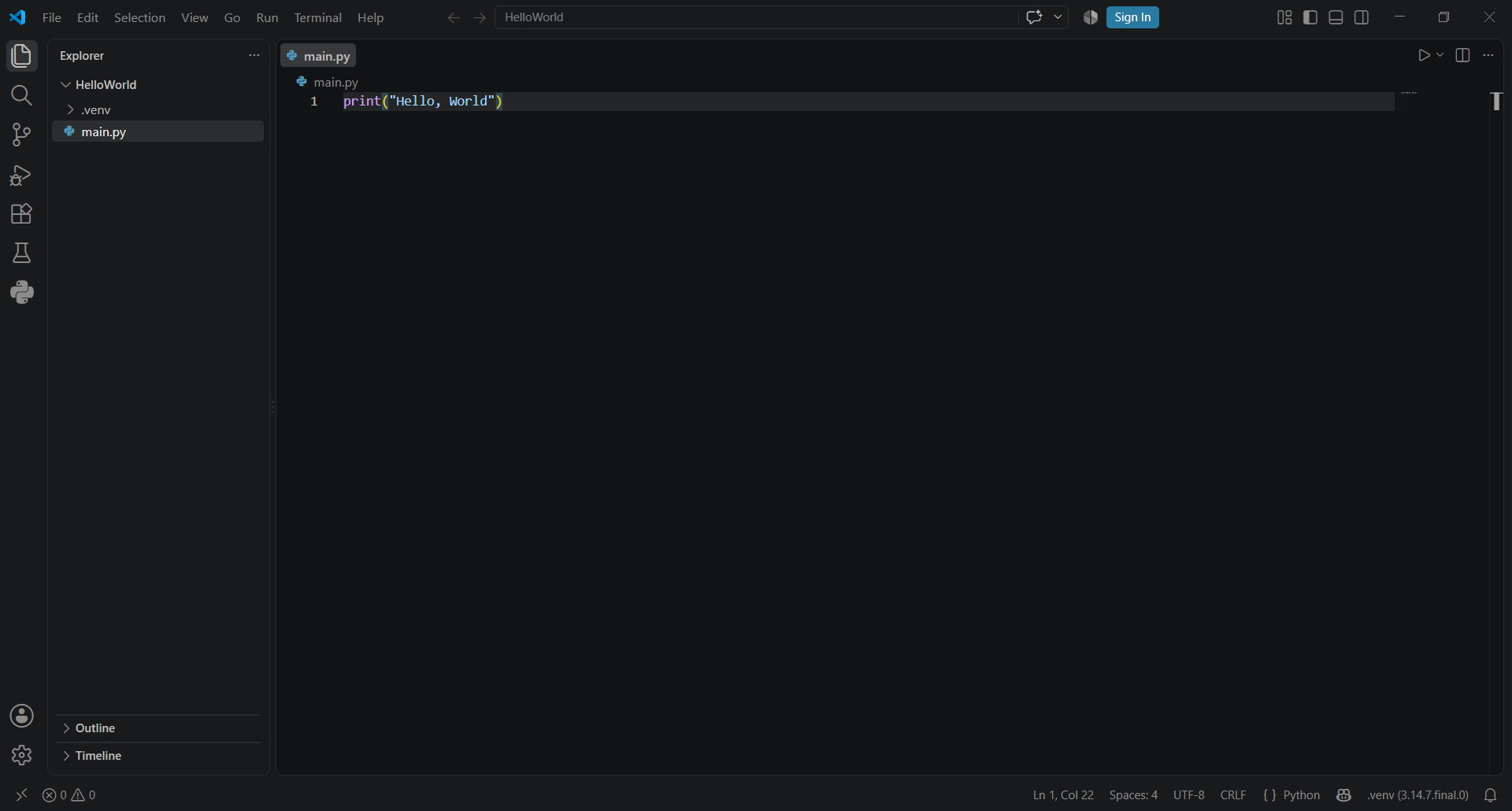Collapse the HelloWorld folder tree
1512x811 pixels.
(x=66, y=84)
